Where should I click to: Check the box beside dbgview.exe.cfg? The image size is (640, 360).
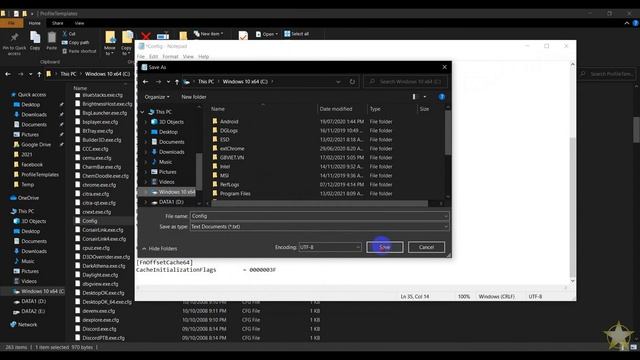coord(78,284)
